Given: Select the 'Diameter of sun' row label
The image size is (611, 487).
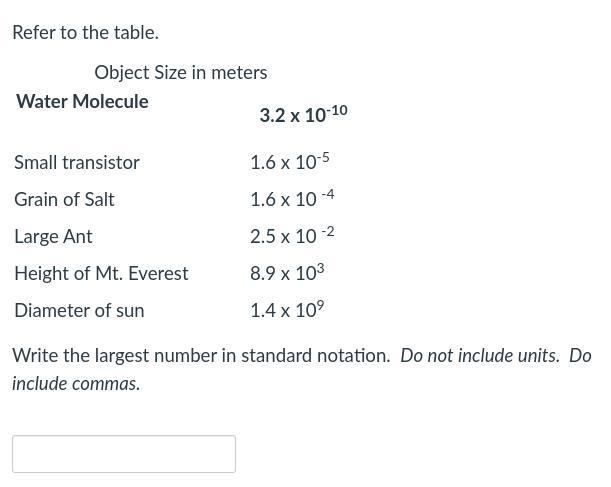Looking at the screenshot, I should tap(79, 310).
